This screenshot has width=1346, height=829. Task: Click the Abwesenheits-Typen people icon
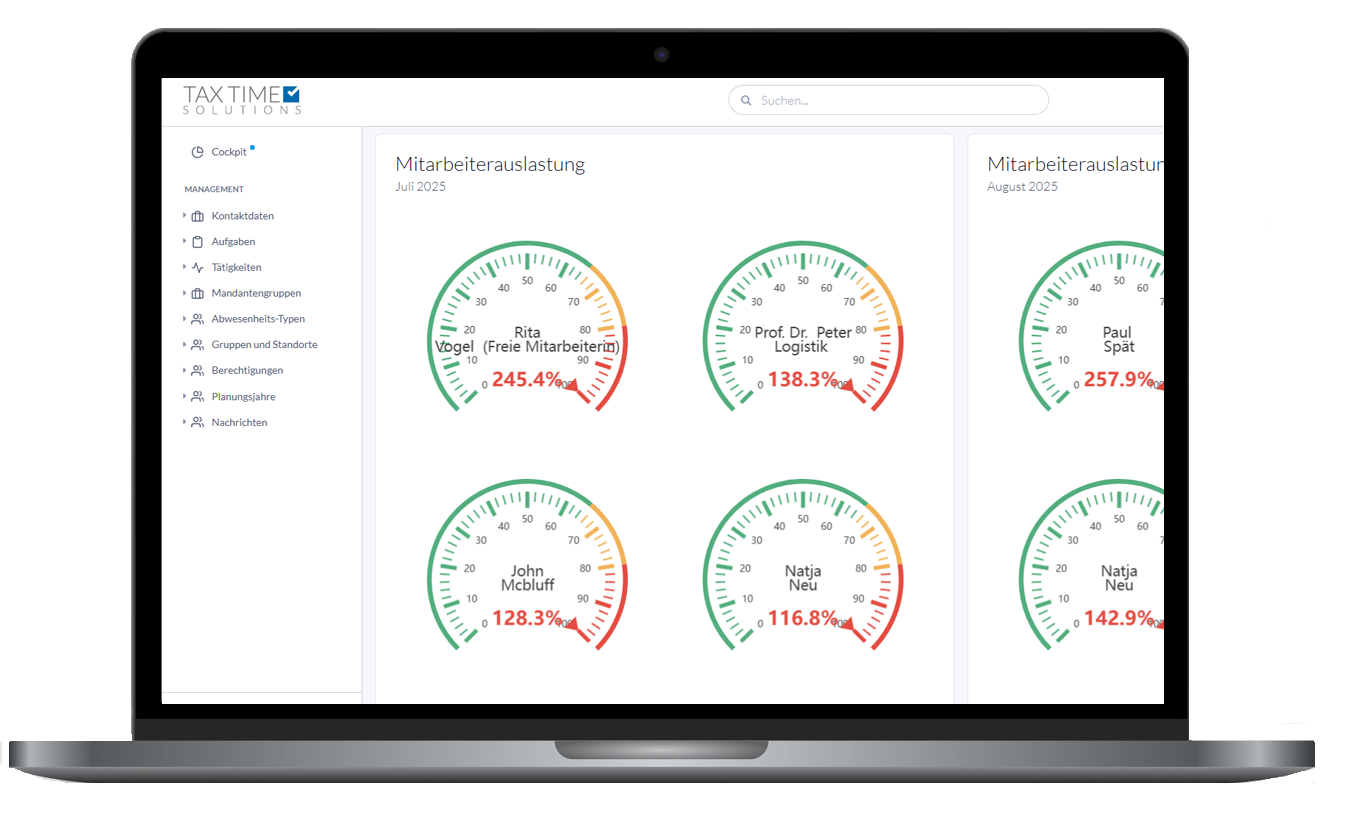tap(198, 319)
